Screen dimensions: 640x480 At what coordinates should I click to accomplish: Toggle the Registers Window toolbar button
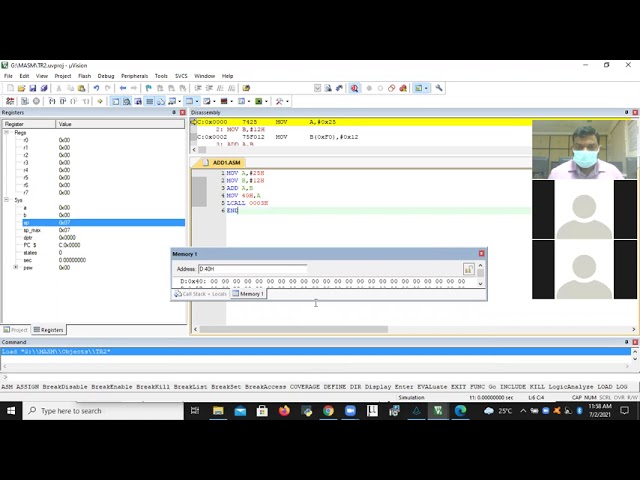coord(150,101)
